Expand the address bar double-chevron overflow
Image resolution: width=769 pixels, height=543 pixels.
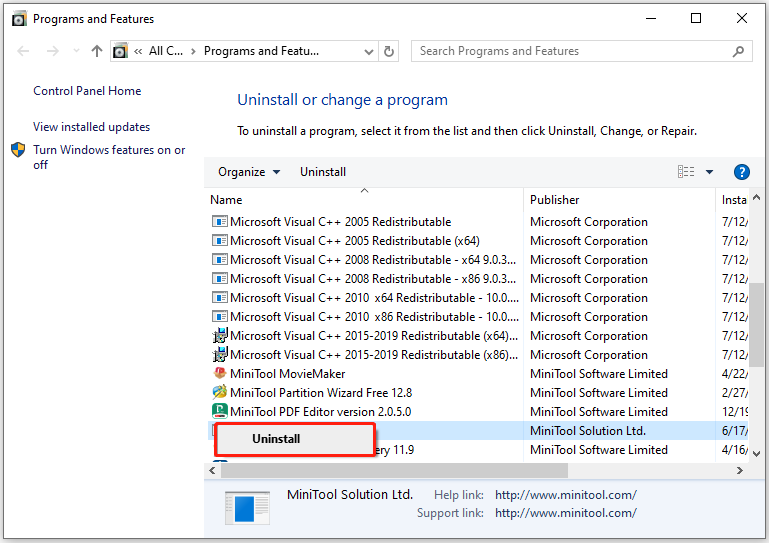138,51
